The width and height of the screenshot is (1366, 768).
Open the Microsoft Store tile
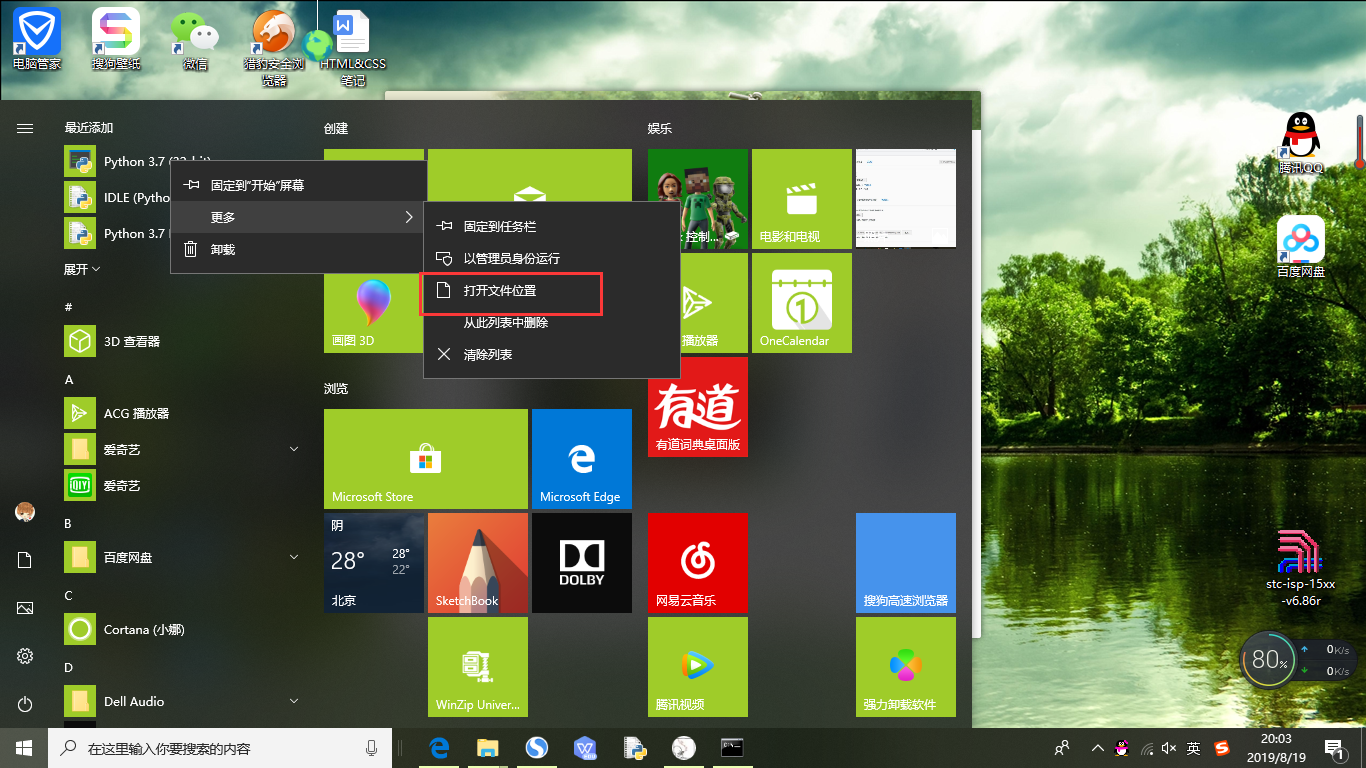tap(426, 459)
